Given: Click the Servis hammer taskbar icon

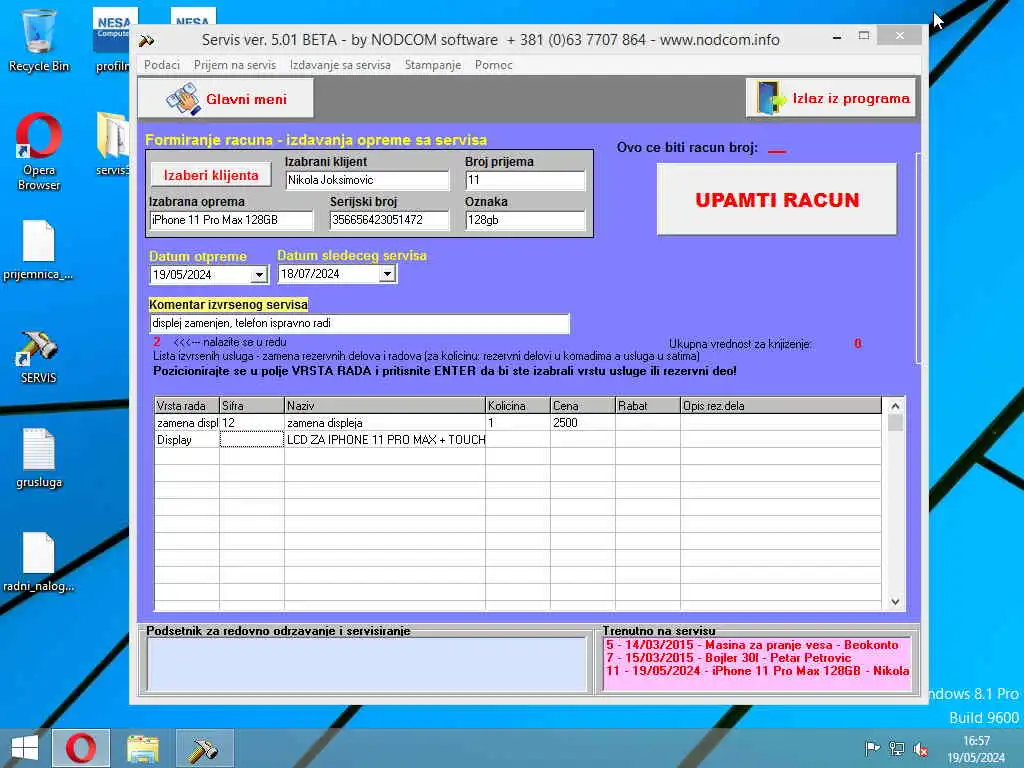Looking at the screenshot, I should click(204, 748).
